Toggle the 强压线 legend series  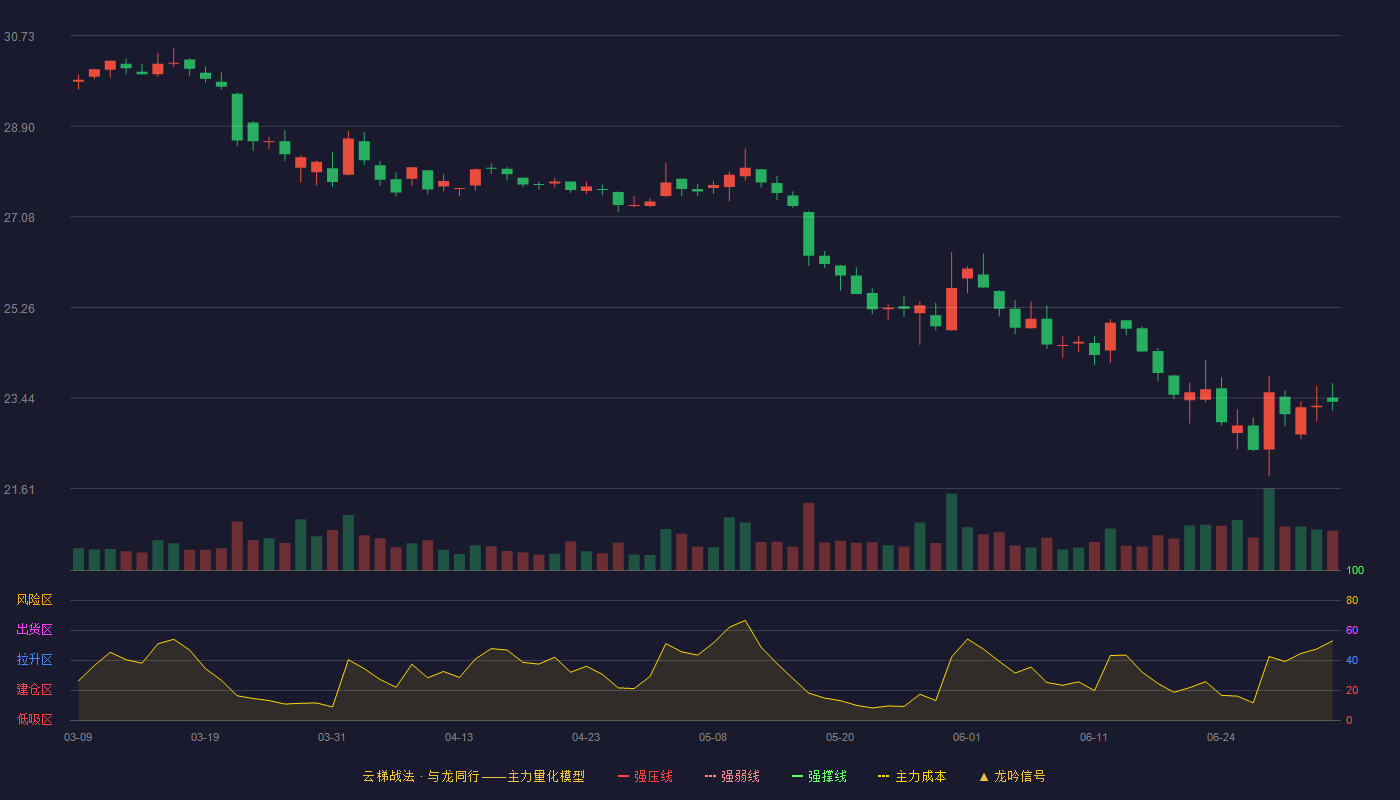point(645,776)
